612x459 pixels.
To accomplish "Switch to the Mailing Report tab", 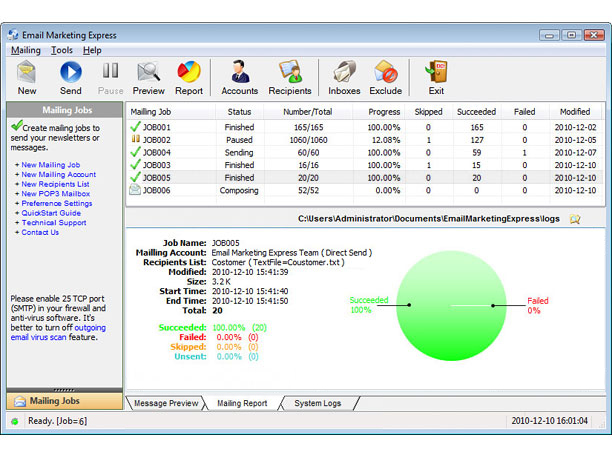I will [x=242, y=403].
